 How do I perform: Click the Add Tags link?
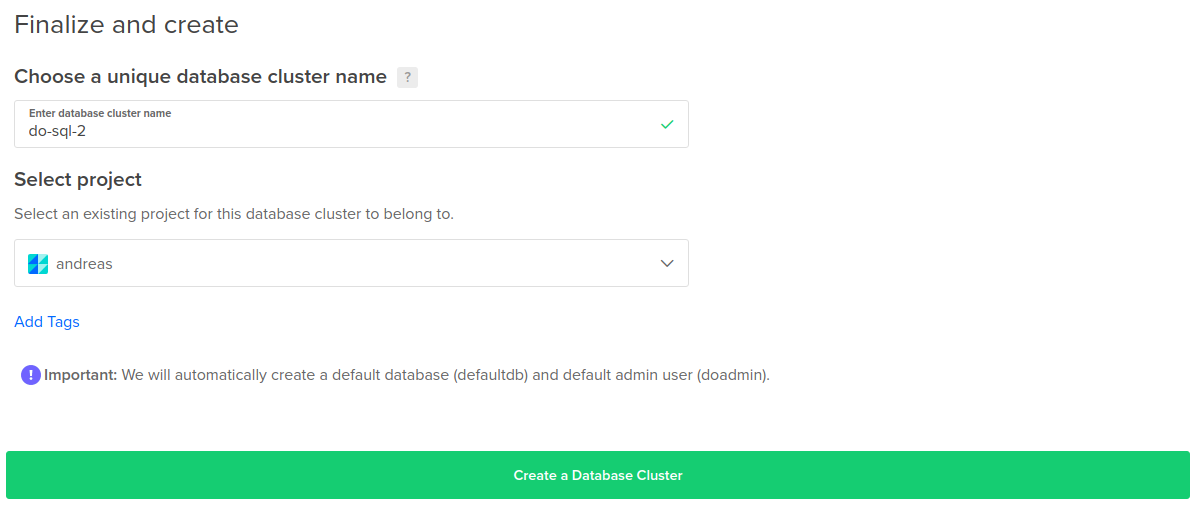click(47, 322)
